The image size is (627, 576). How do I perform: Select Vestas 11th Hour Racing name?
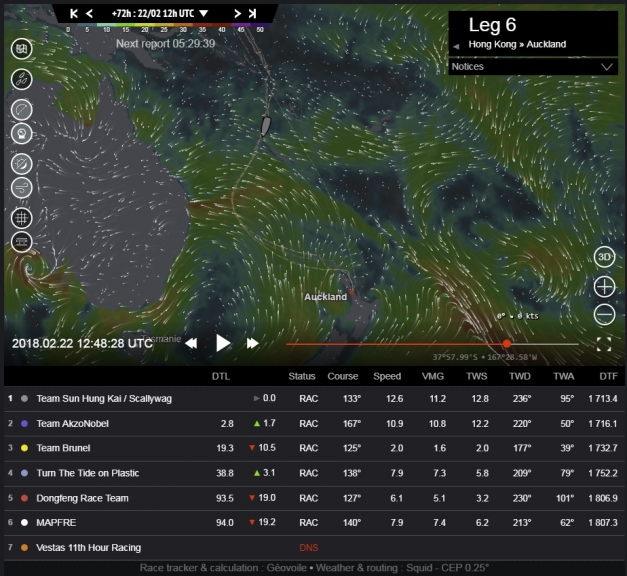pyautogui.click(x=88, y=548)
